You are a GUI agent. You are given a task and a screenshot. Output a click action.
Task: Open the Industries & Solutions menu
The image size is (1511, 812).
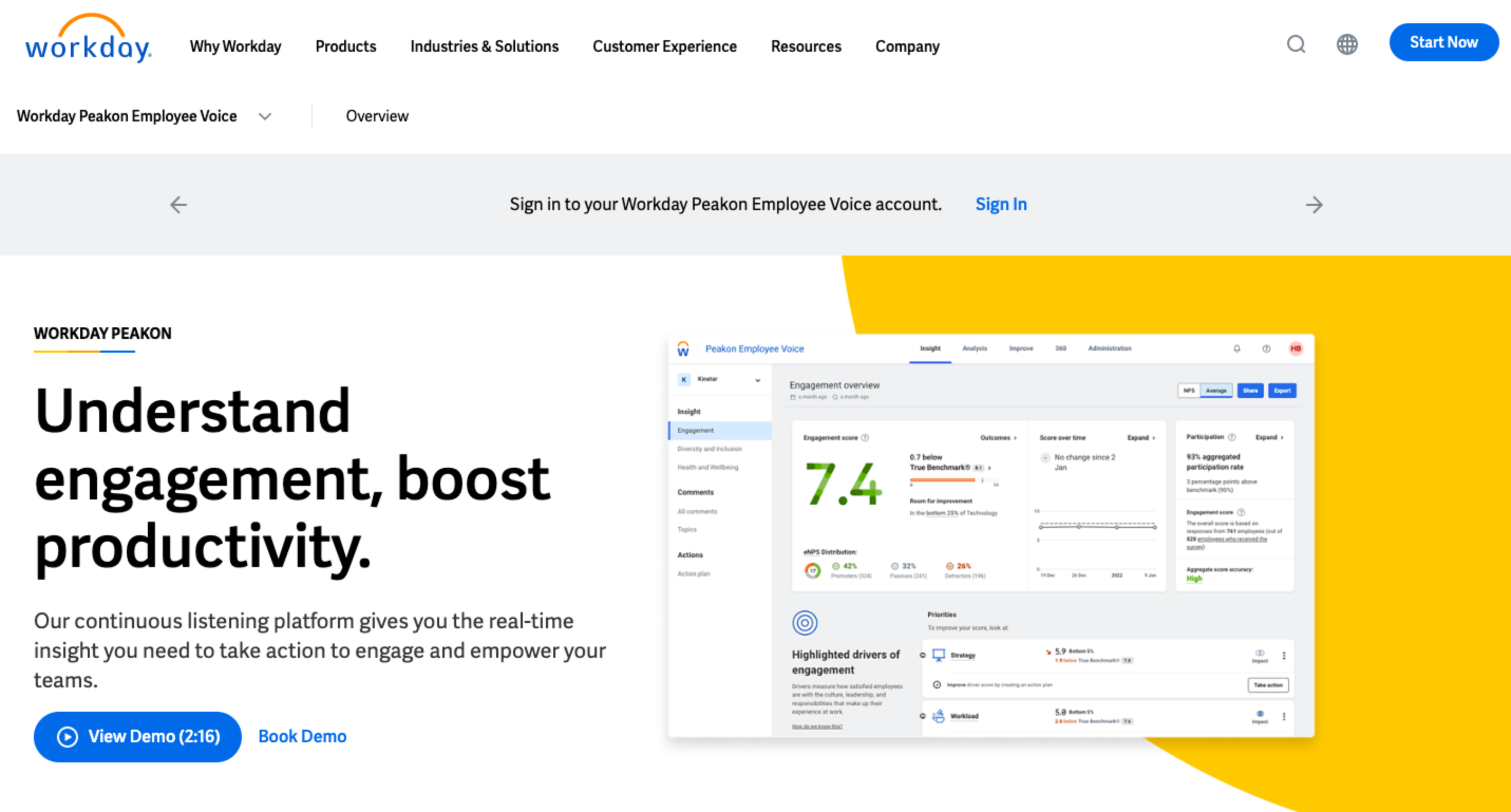tap(484, 46)
